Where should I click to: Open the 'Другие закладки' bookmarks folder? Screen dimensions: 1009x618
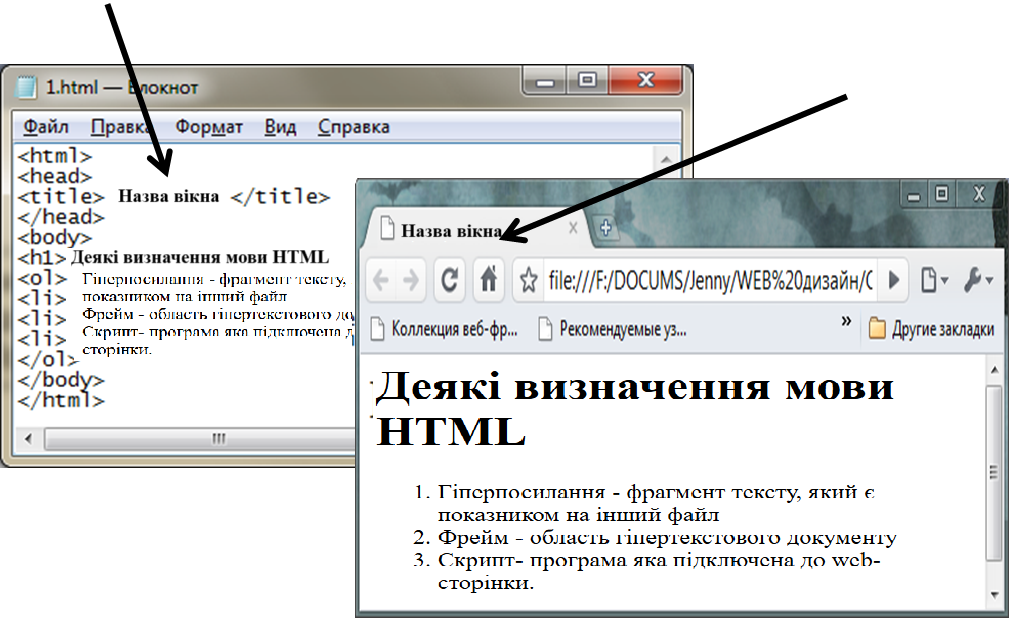click(931, 329)
